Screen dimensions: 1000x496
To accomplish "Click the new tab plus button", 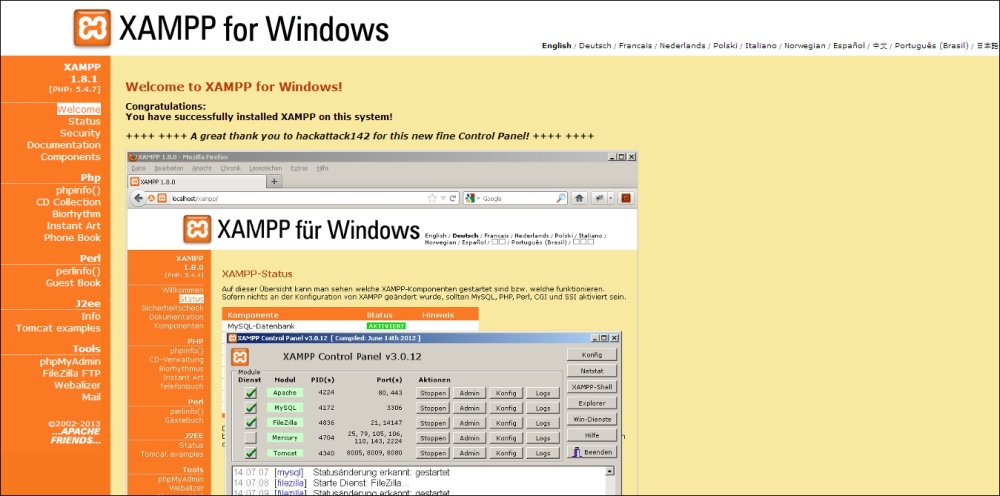I will (274, 182).
